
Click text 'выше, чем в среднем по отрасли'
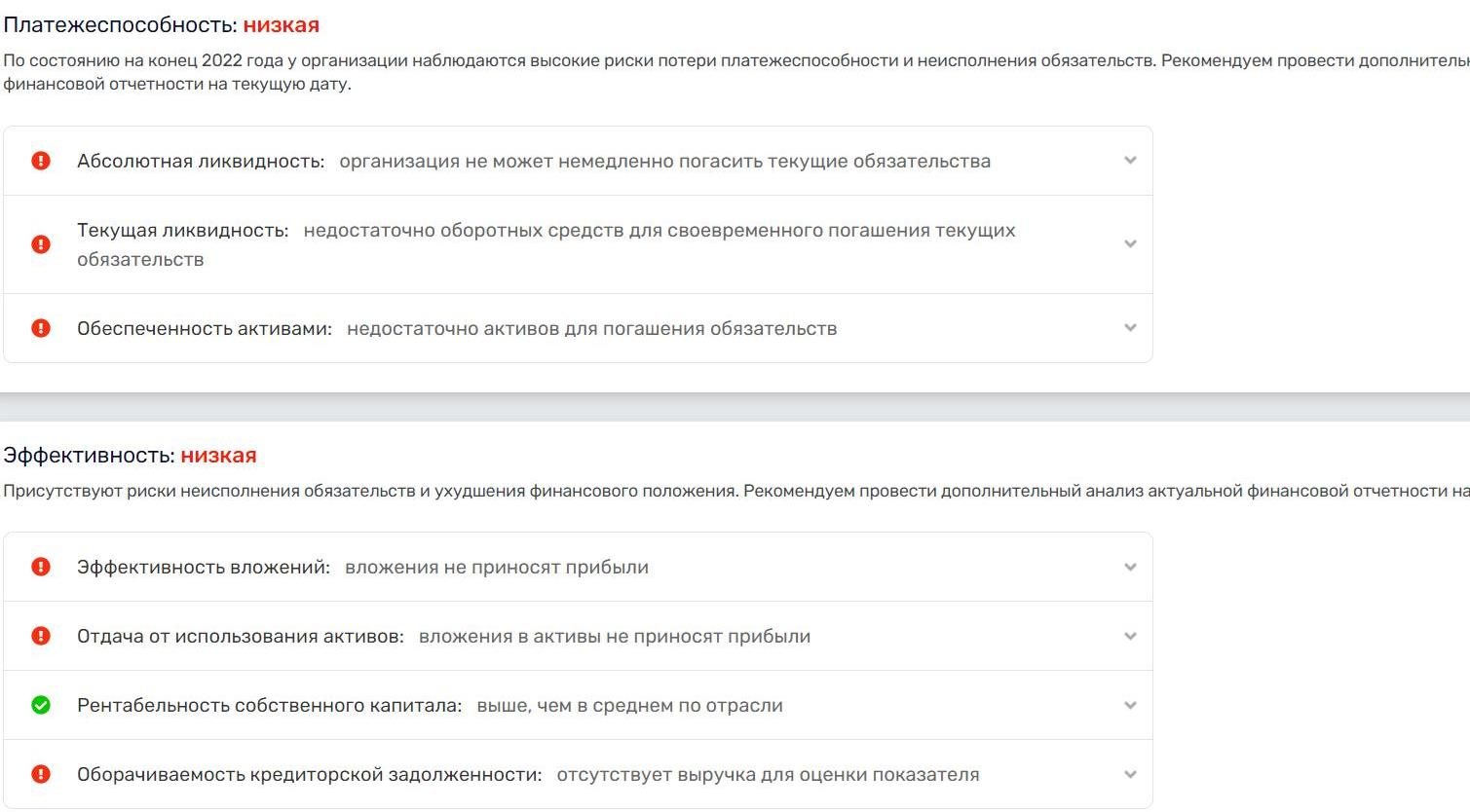click(x=630, y=706)
